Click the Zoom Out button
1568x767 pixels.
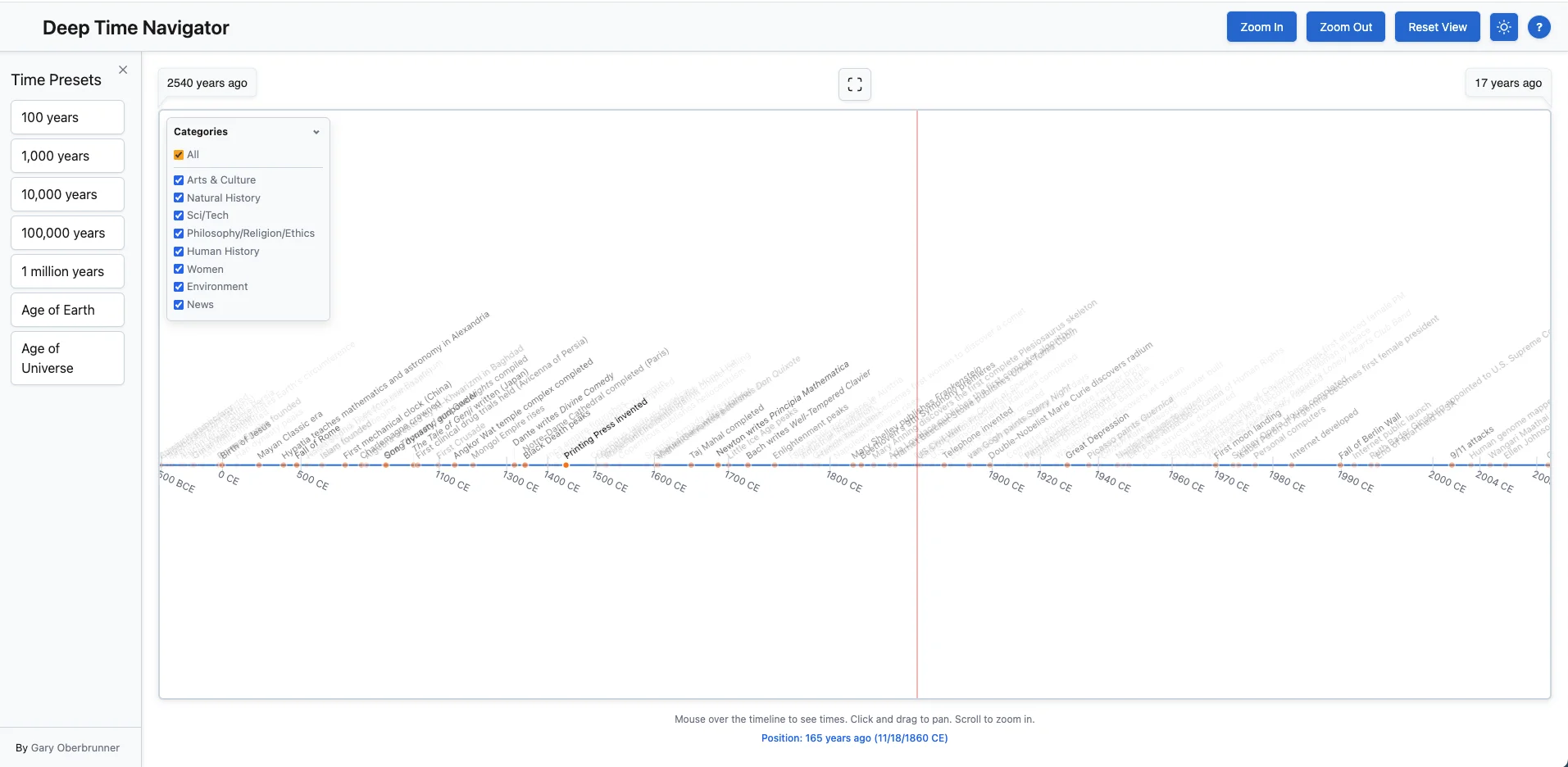[1344, 26]
